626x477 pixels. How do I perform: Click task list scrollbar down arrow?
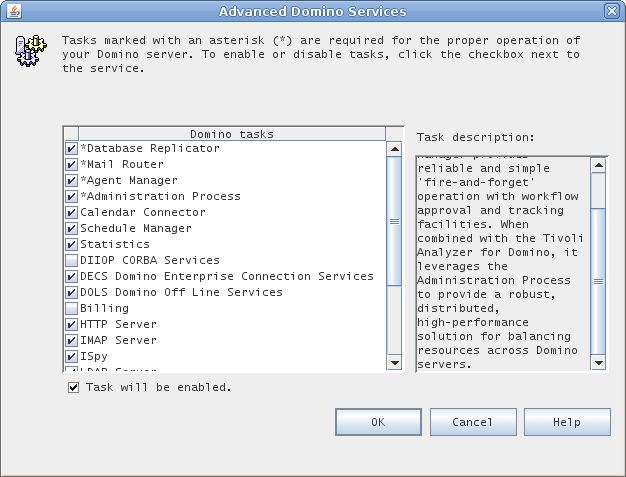394,362
